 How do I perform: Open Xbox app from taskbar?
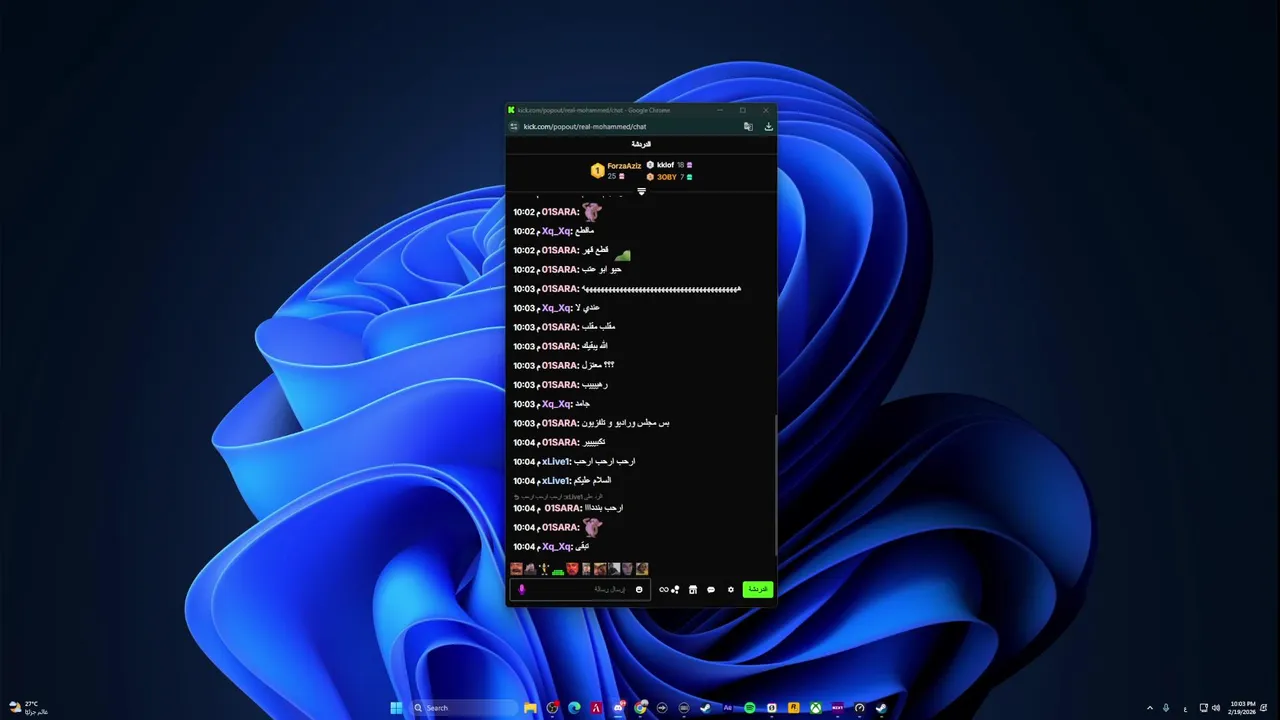pos(816,708)
